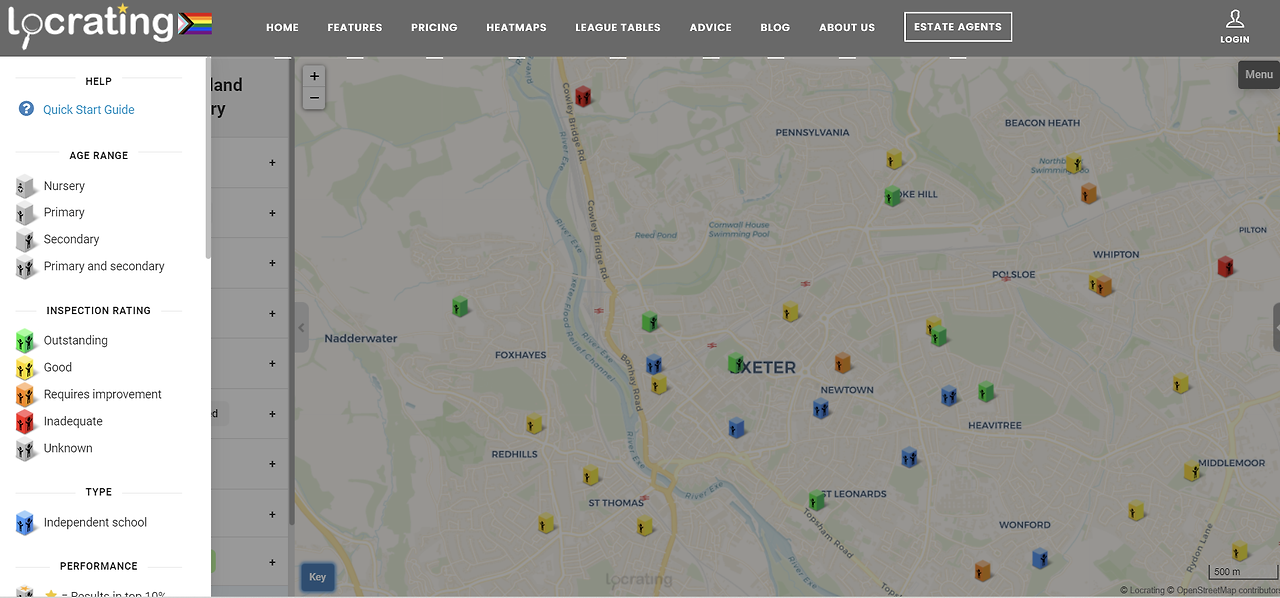Click the red school marker near Whipton

(x=1224, y=266)
